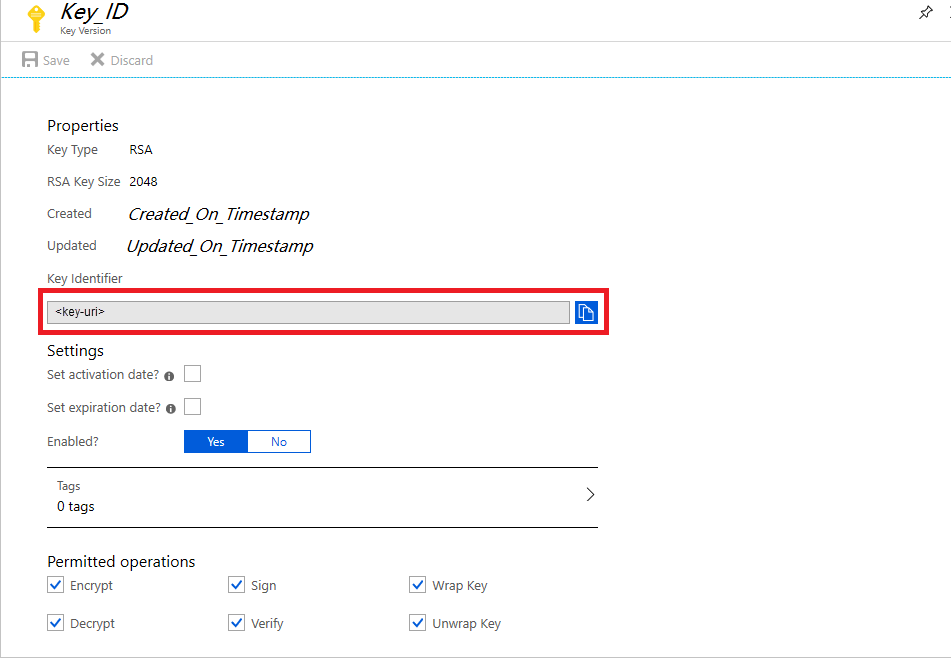
Task: Pin the Key_ID blade to dashboard
Action: click(926, 12)
